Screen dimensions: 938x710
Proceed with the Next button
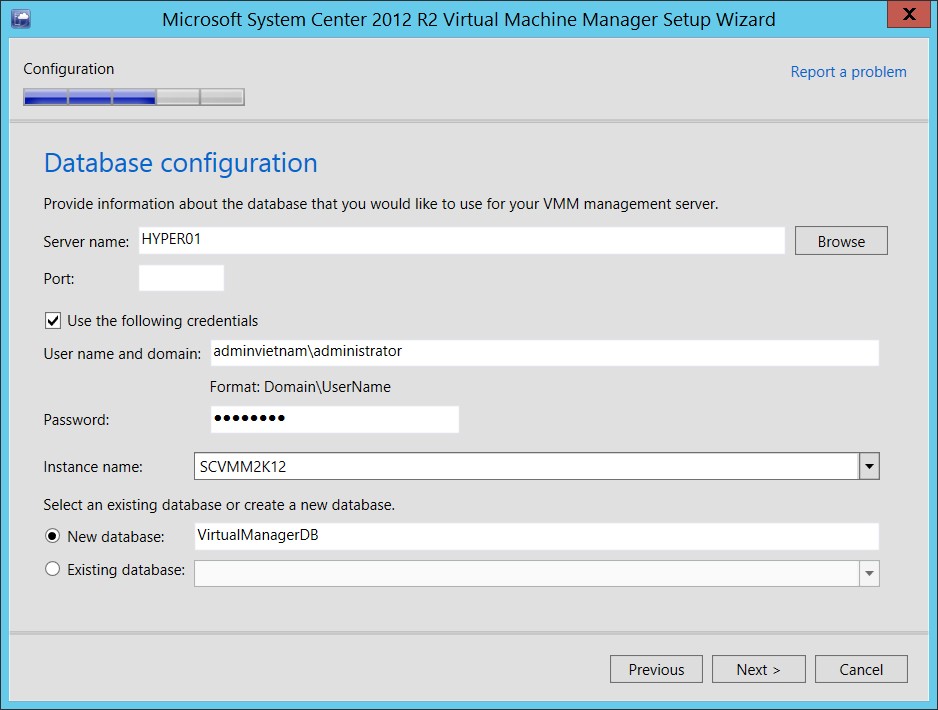click(759, 669)
